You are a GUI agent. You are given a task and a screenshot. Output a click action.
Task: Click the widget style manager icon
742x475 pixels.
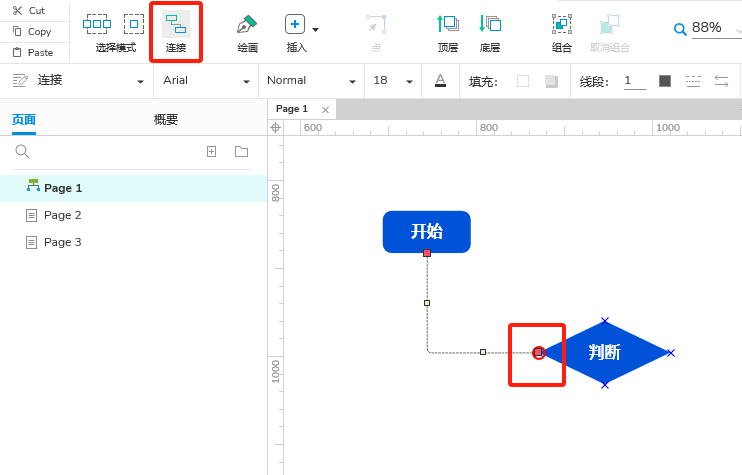point(20,80)
